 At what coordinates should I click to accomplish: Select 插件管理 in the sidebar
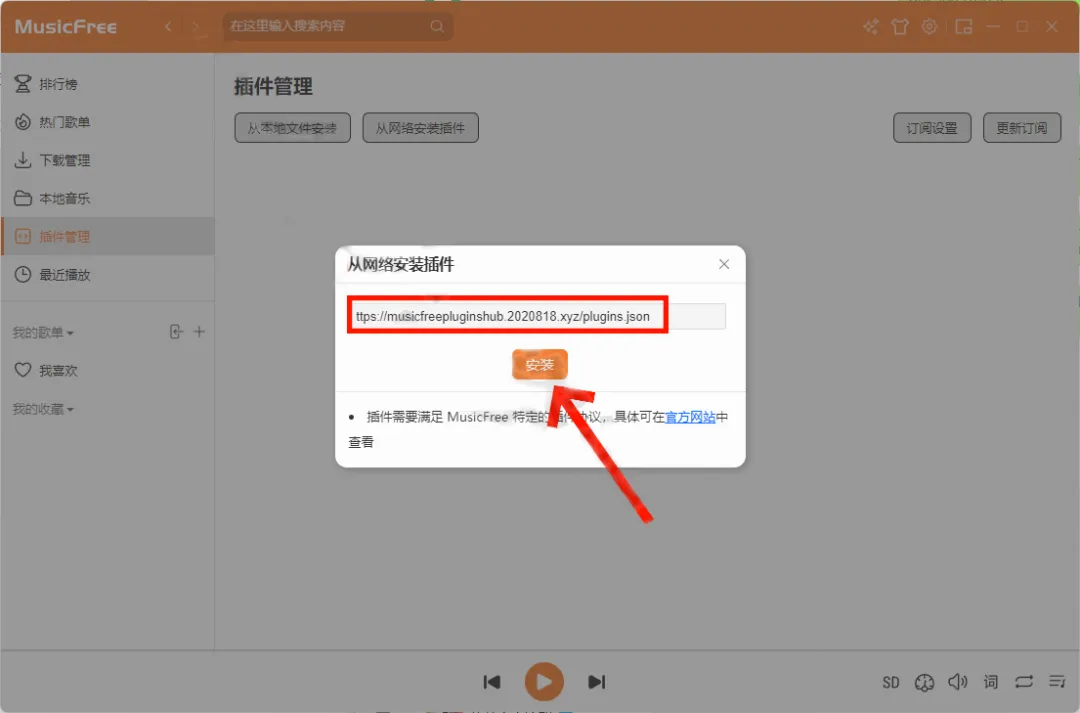[107, 236]
